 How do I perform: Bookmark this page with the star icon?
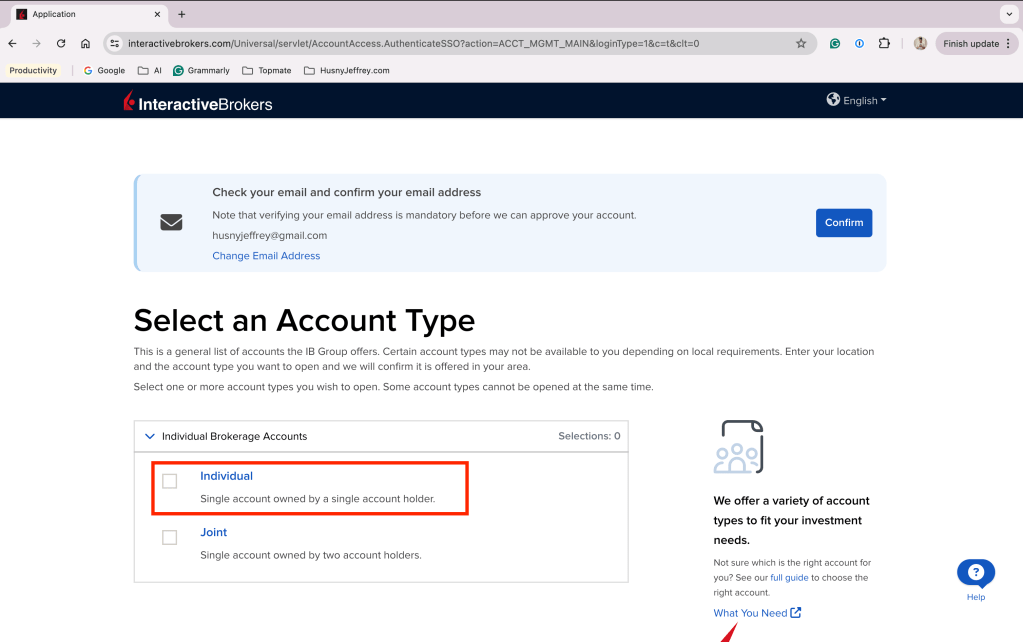[801, 44]
